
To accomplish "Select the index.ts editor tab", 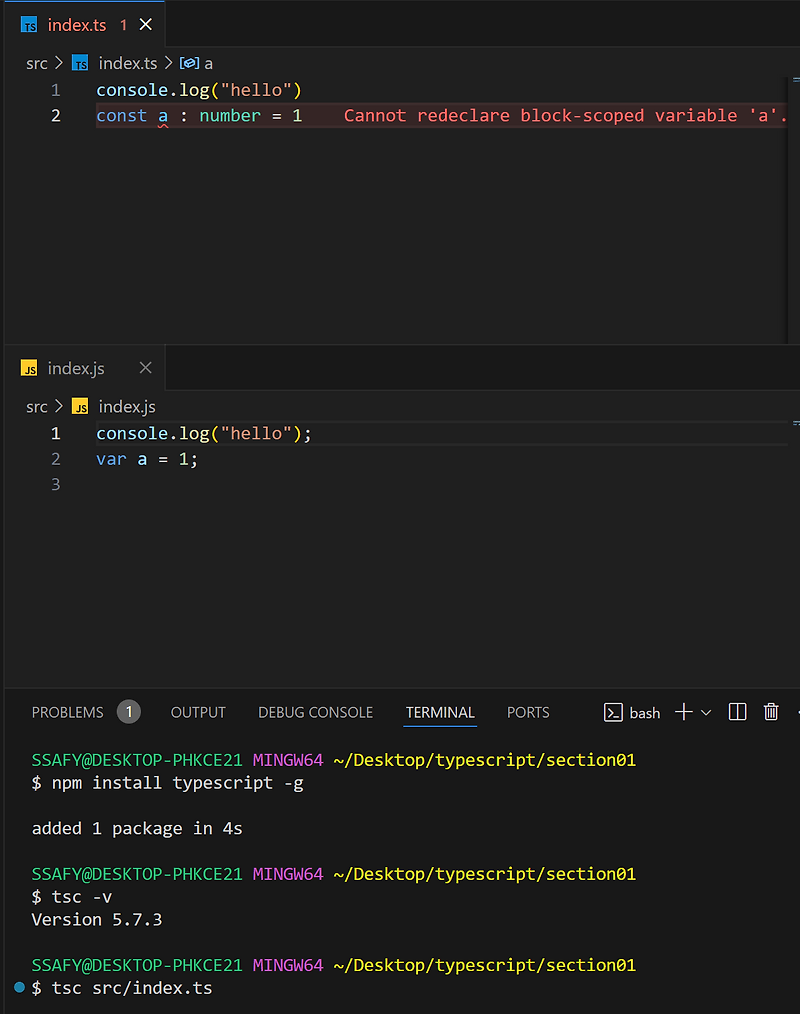I will pos(78,23).
